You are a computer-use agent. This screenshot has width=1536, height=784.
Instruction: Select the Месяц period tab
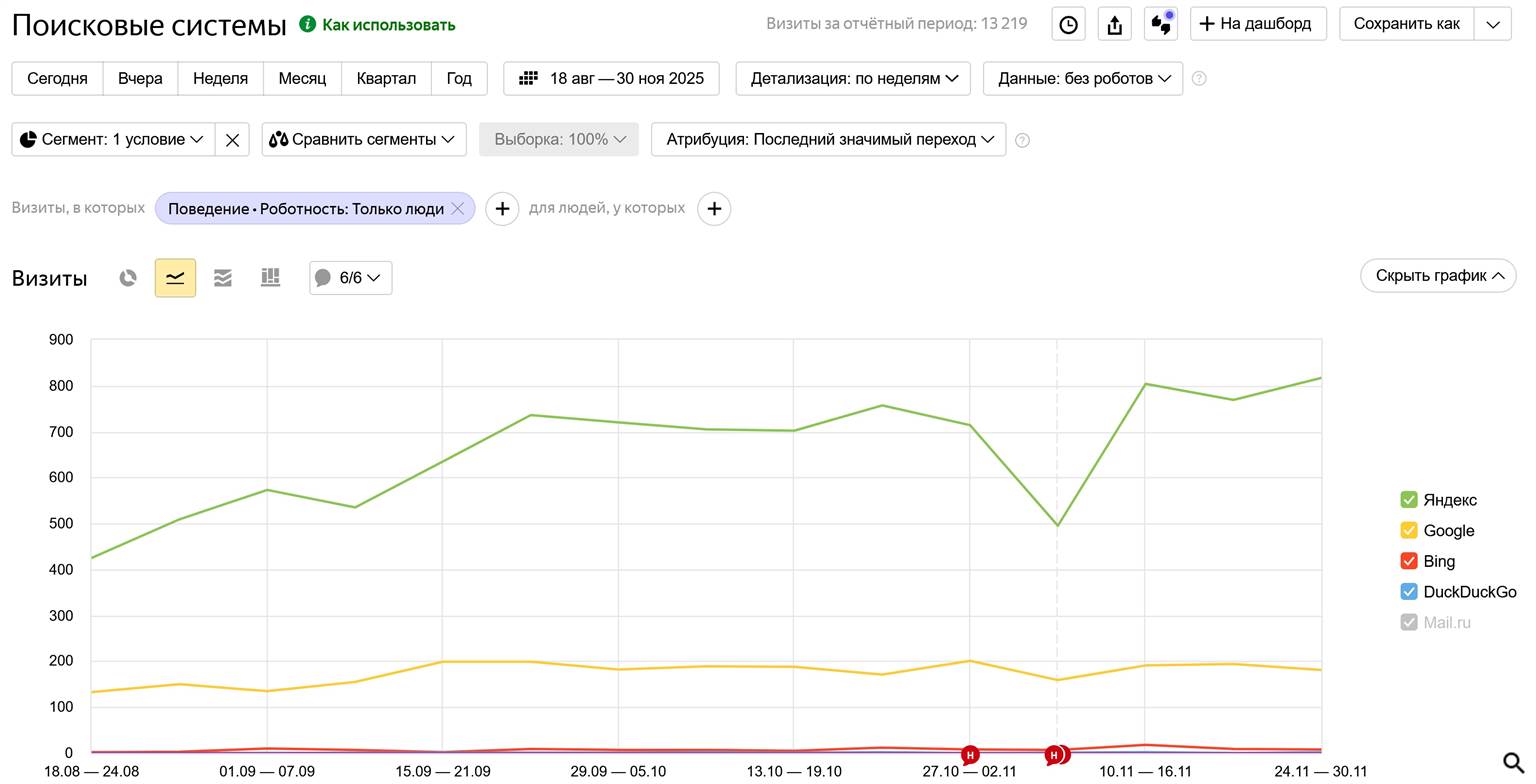coord(302,78)
